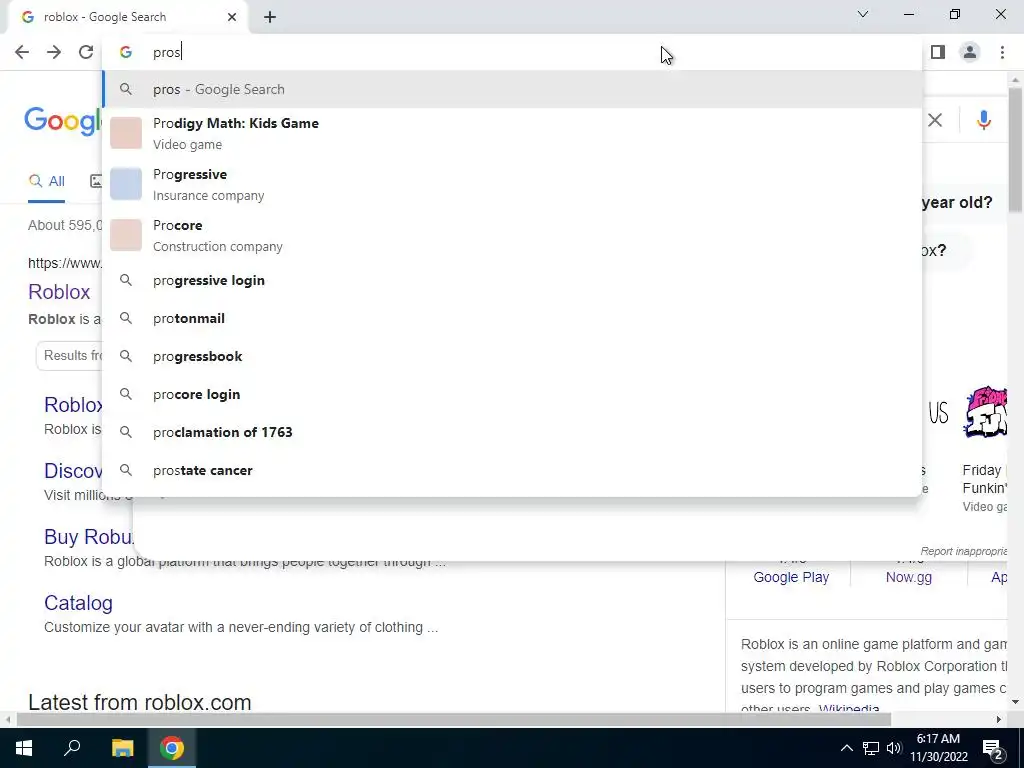This screenshot has height=768, width=1024.
Task: Click the horizontal page scrollbar
Action: (453, 720)
